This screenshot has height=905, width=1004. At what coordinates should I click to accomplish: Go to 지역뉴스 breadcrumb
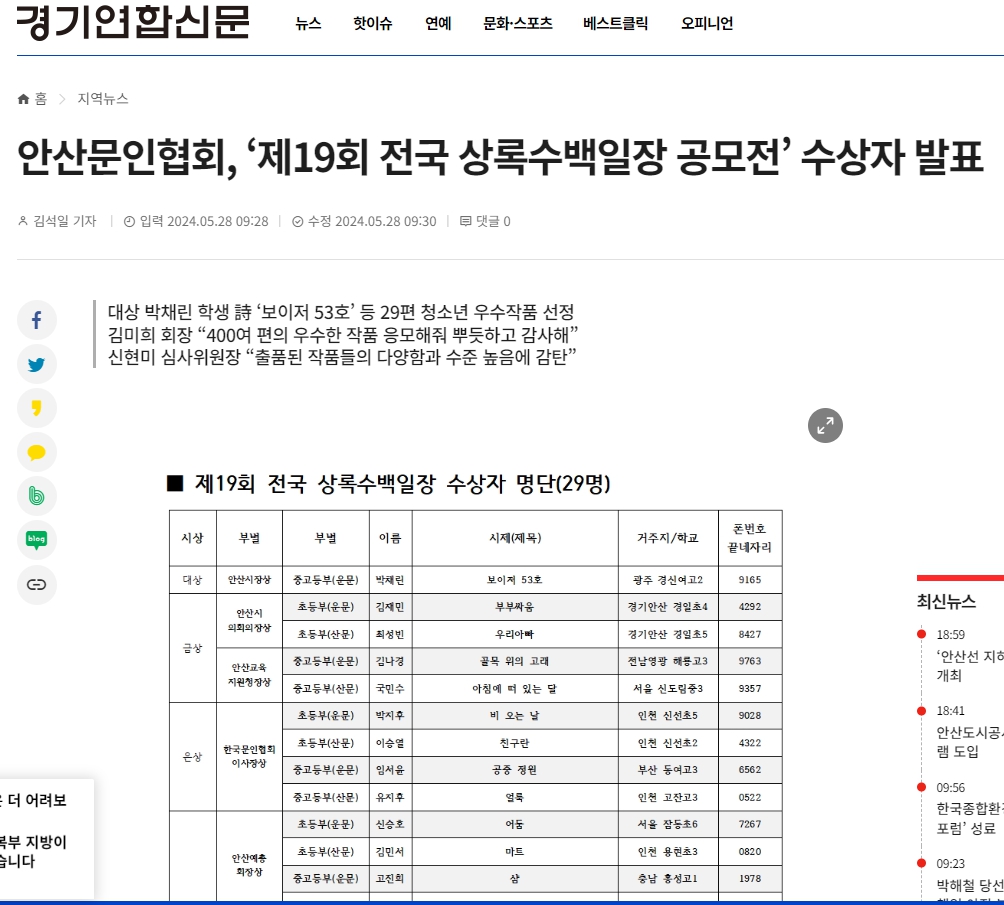[x=102, y=99]
